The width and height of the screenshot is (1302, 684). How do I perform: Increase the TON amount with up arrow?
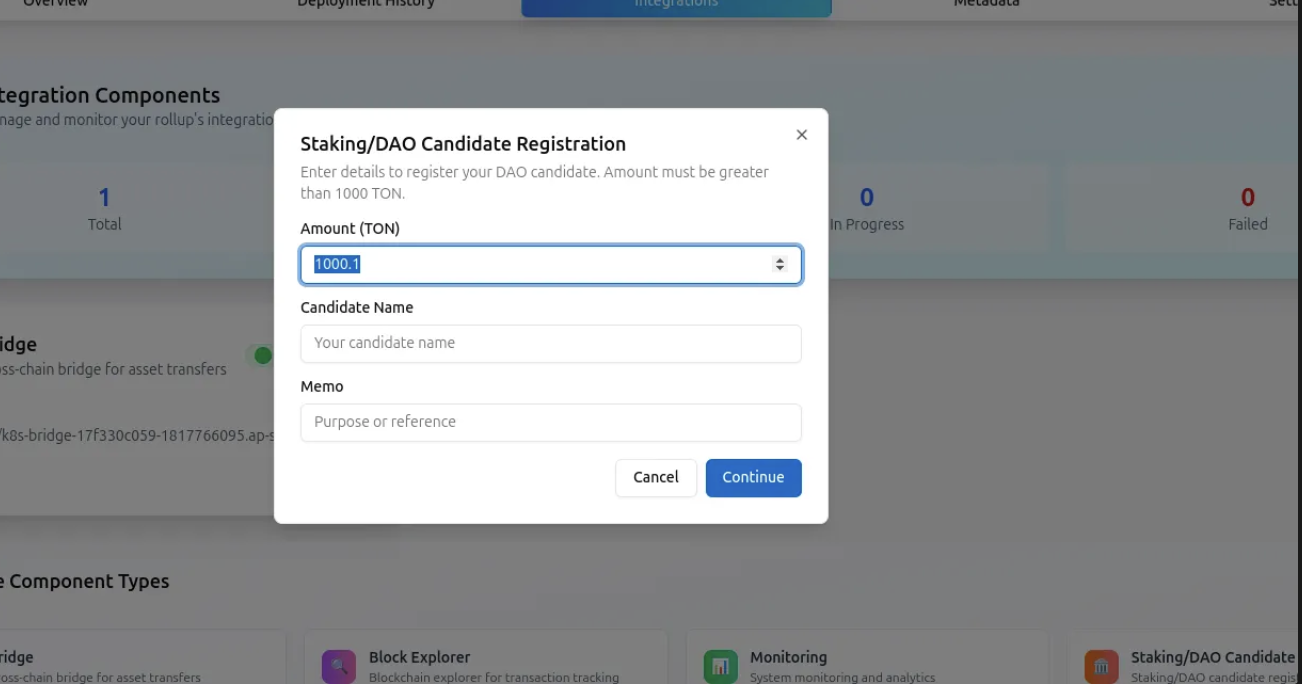pyautogui.click(x=780, y=260)
